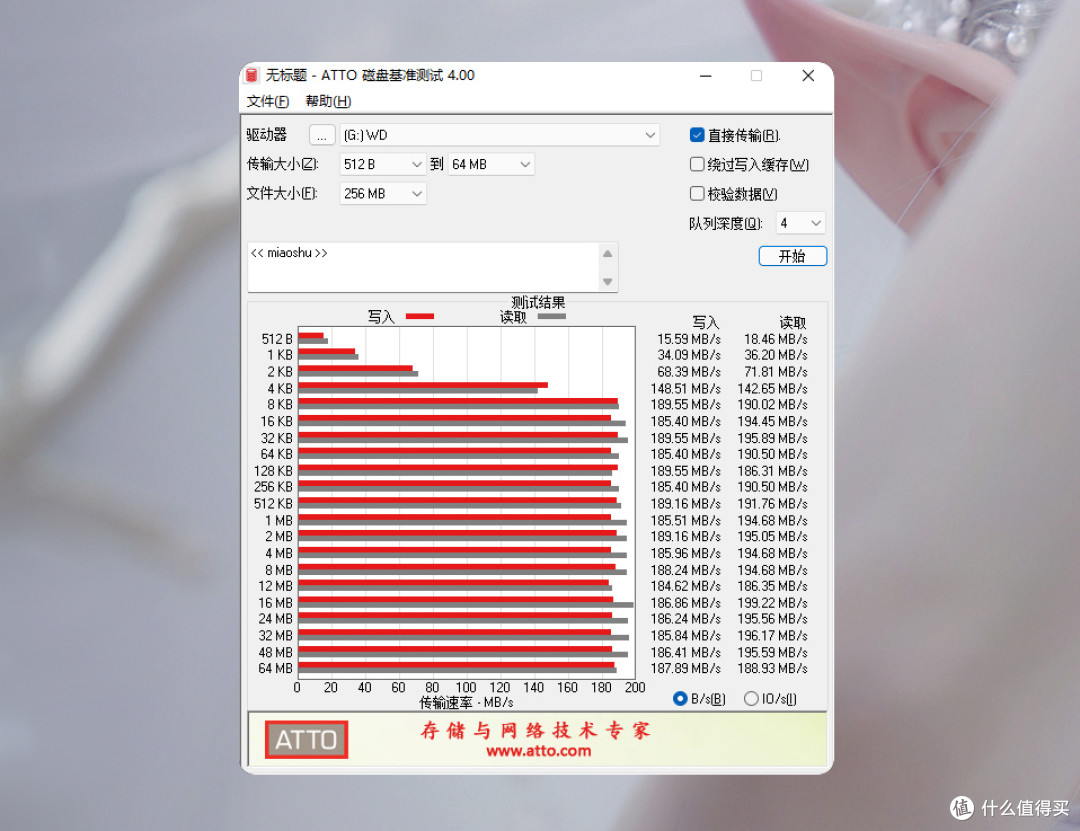This screenshot has height=831, width=1080.
Task: Click the 34.09 MB/s write value
Action: [x=689, y=355]
